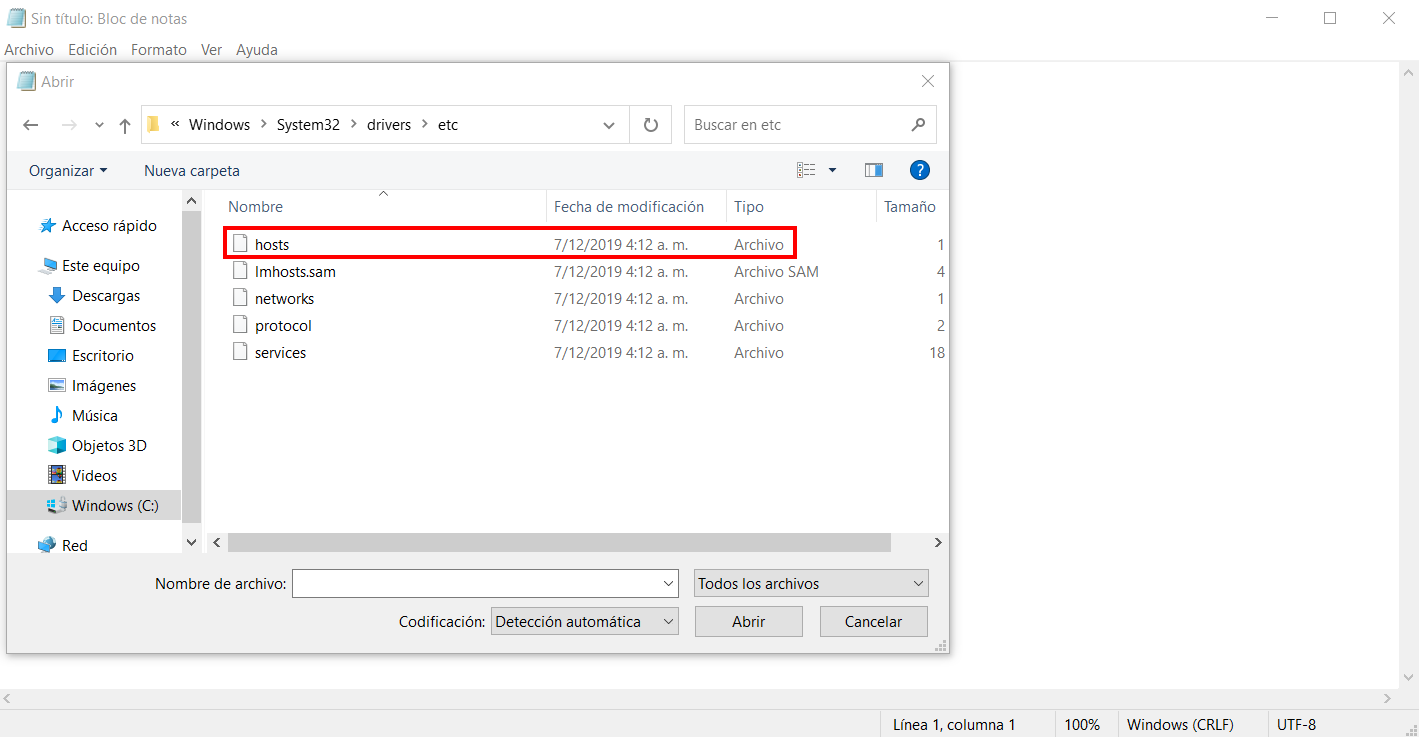Image resolution: width=1419 pixels, height=737 pixels.
Task: Select the Descargas sidebar icon
Action: [x=57, y=295]
